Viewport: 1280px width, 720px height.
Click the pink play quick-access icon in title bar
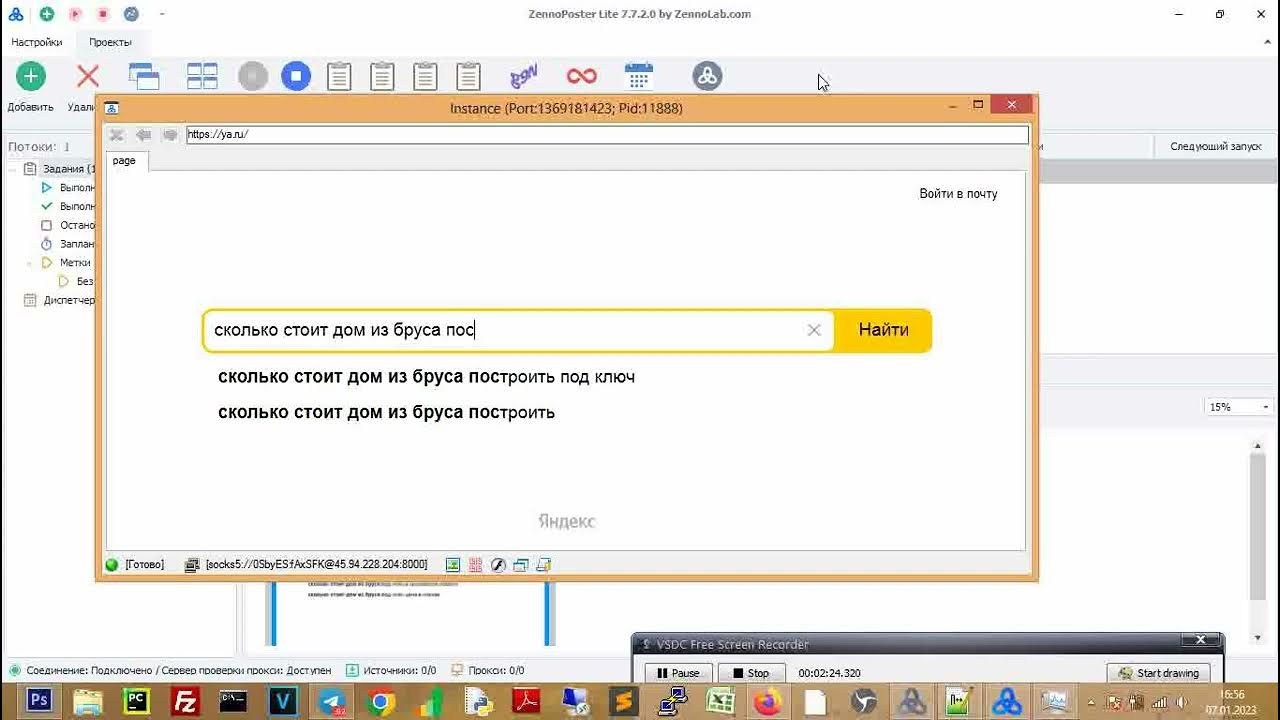(x=75, y=14)
